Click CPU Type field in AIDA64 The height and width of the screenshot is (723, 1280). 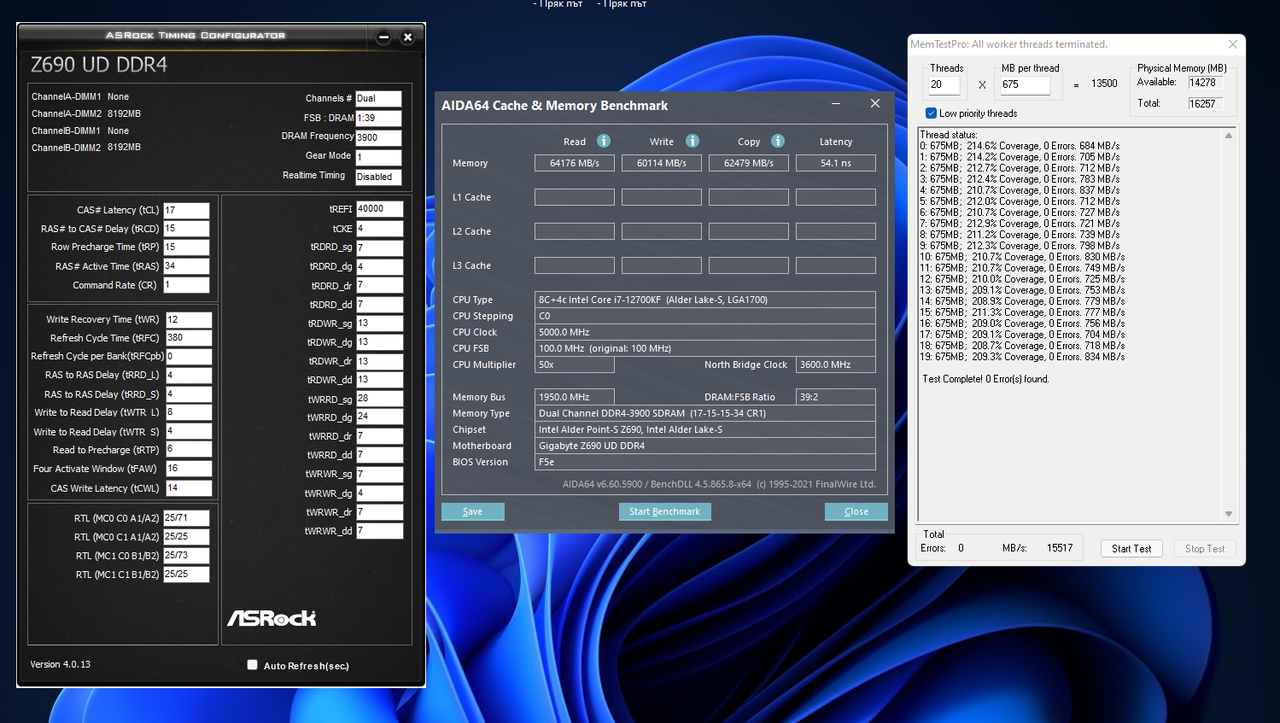(705, 300)
